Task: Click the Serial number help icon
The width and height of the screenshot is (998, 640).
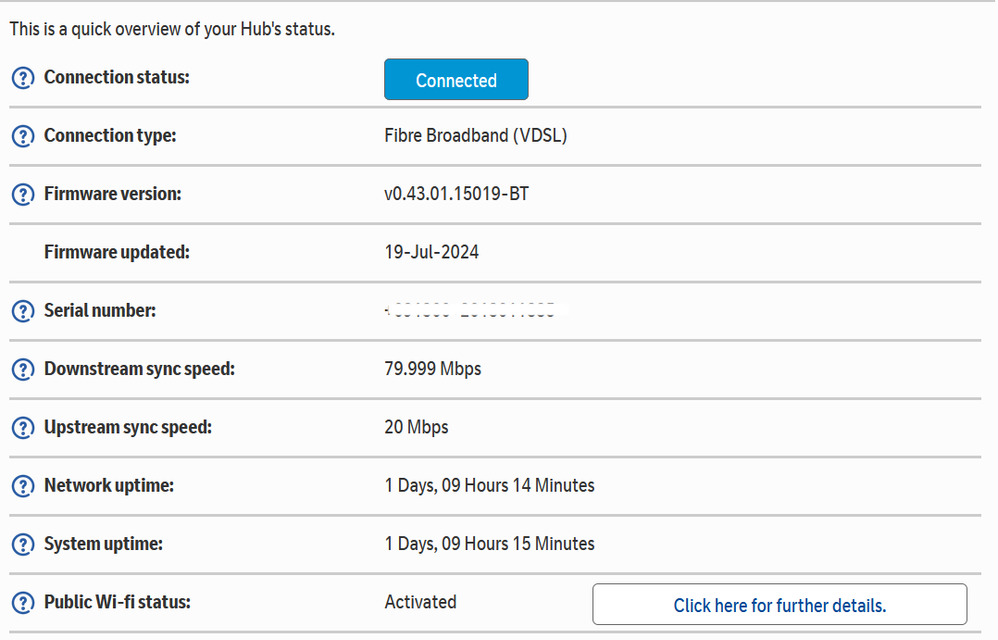Action: pos(23,311)
